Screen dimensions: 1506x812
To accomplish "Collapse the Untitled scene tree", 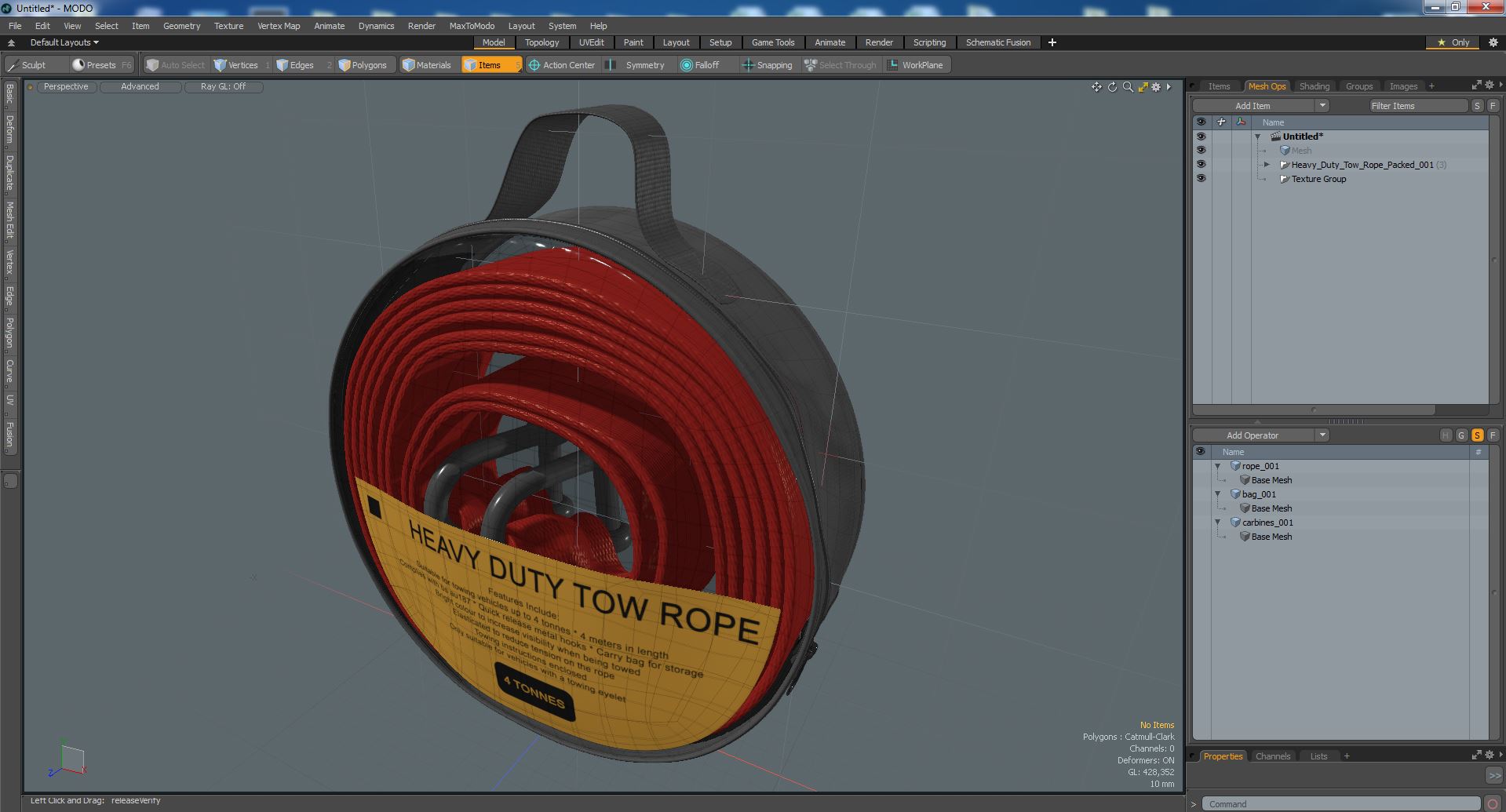I will coord(1258,137).
